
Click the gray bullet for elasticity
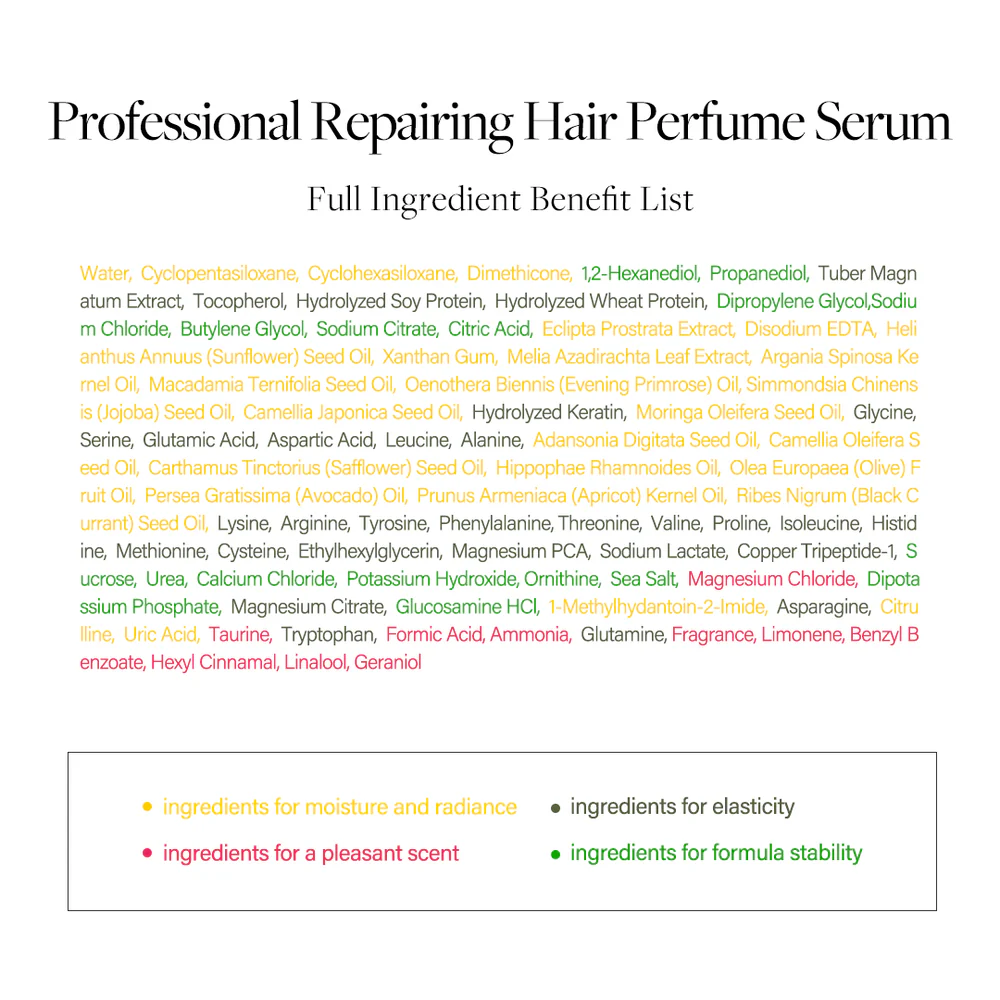click(555, 807)
